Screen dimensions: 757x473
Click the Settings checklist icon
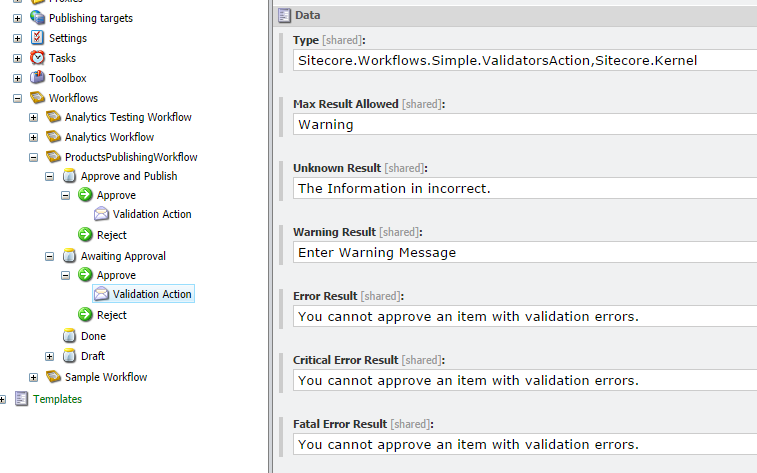click(x=37, y=38)
